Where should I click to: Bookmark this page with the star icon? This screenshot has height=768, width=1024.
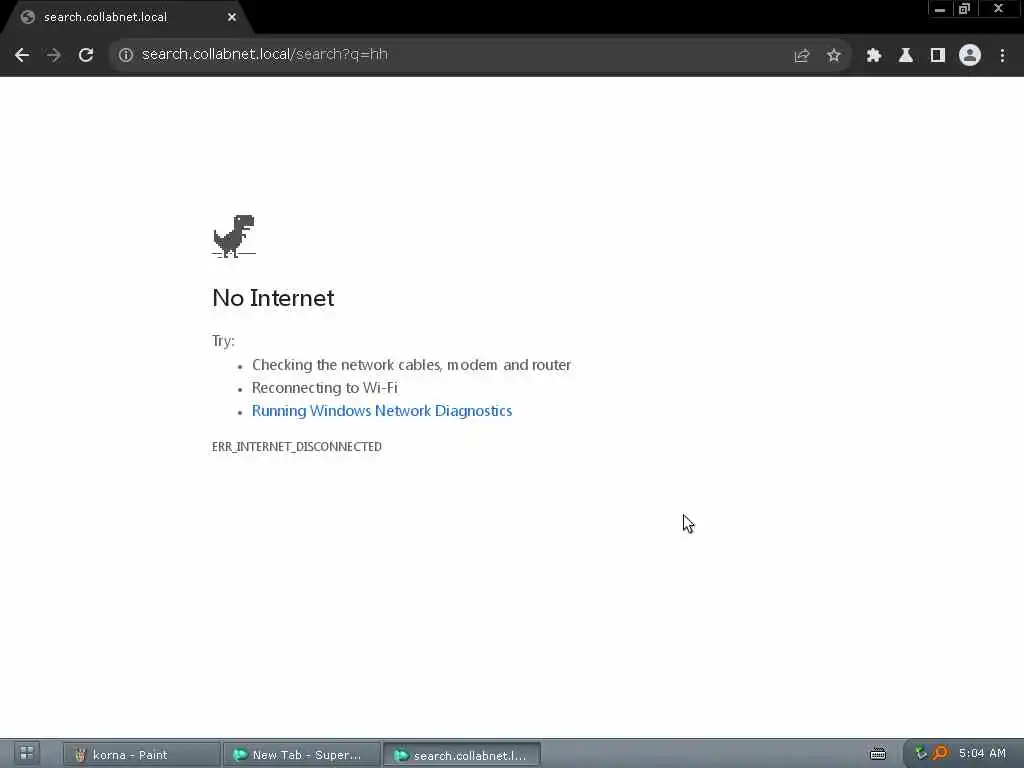click(x=833, y=56)
